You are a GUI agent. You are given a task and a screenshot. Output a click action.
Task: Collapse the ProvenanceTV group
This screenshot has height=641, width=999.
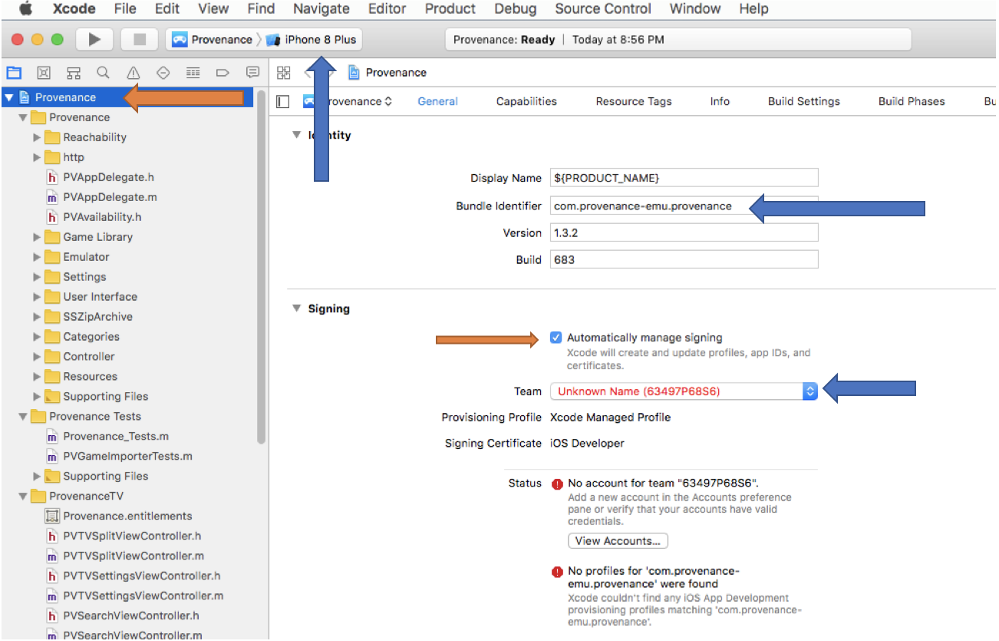[23, 496]
